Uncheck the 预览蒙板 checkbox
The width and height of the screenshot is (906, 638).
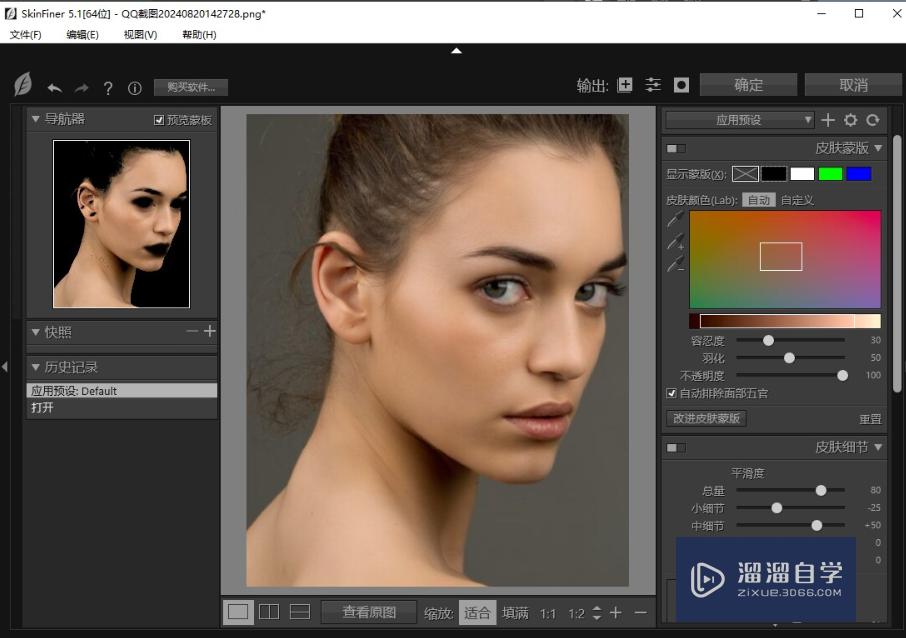pyautogui.click(x=159, y=120)
